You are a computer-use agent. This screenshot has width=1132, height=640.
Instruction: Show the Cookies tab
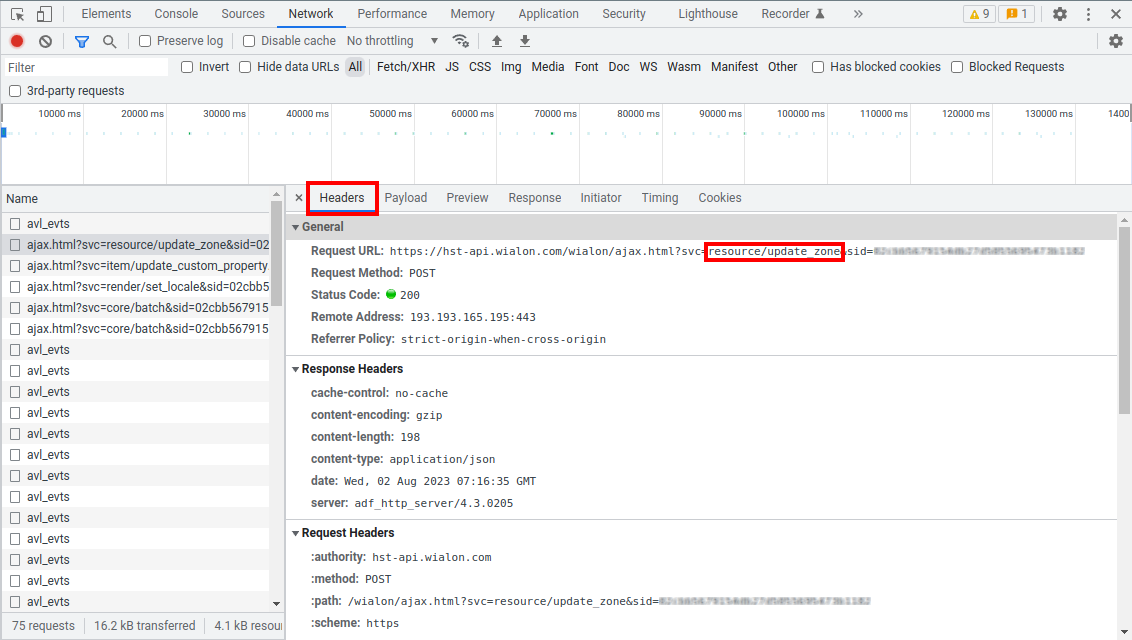point(720,198)
